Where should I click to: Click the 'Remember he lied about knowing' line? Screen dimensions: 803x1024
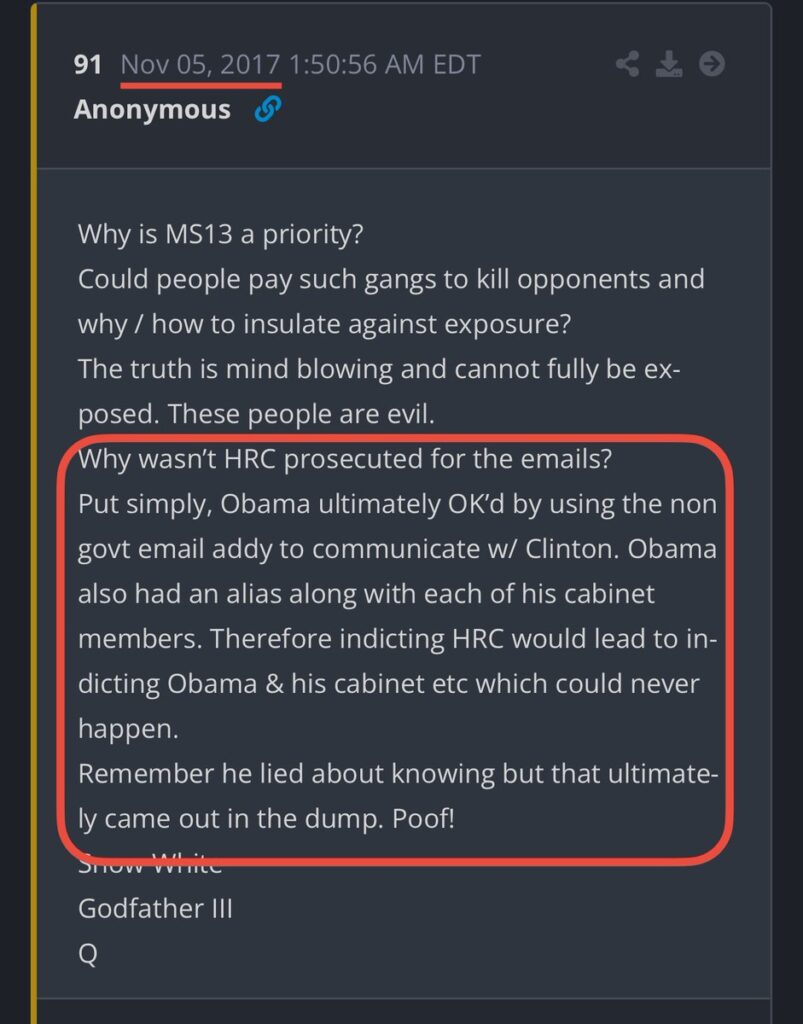[398, 774]
